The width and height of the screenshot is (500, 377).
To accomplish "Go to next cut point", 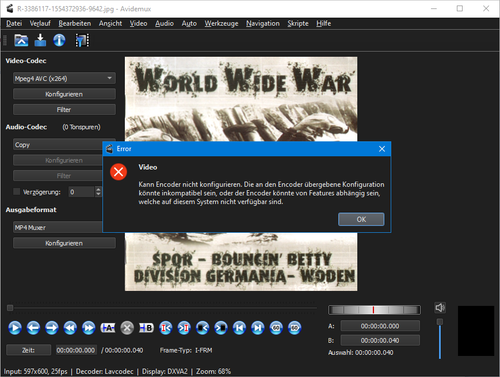I will click(x=184, y=328).
